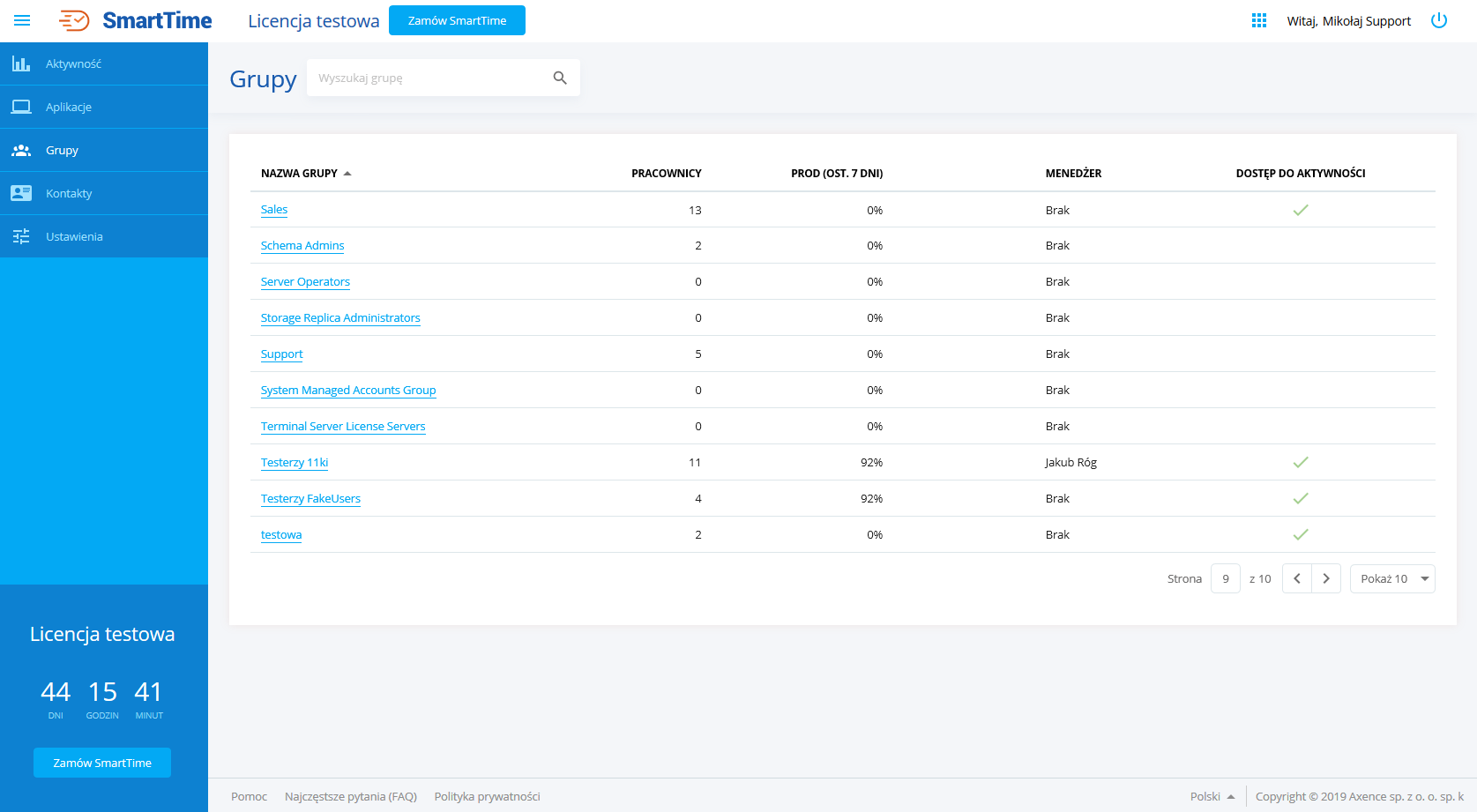1477x812 pixels.
Task: Click the Ustawienia sliders icon
Action: [x=21, y=236]
